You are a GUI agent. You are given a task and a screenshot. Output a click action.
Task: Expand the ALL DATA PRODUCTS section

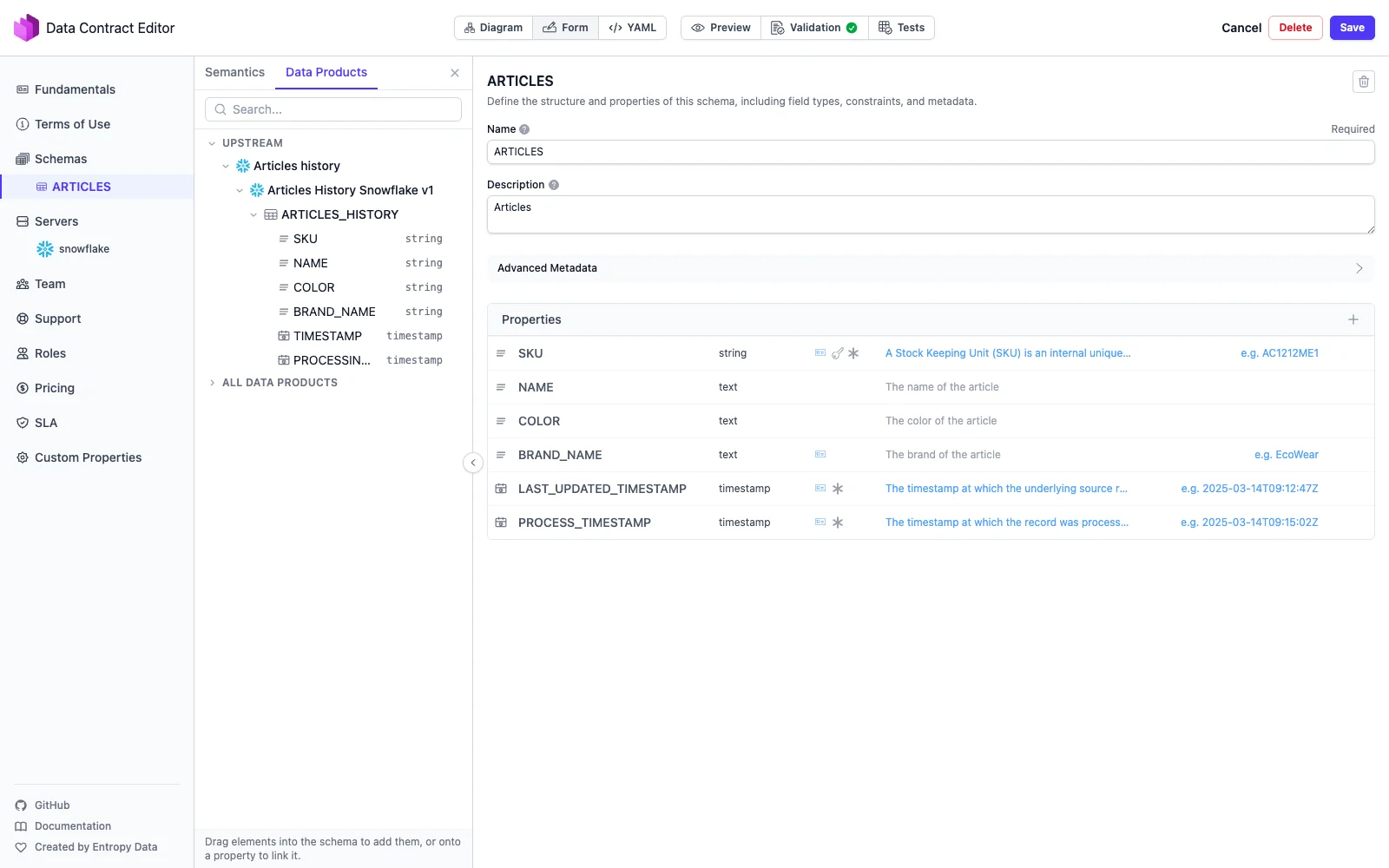[212, 383]
